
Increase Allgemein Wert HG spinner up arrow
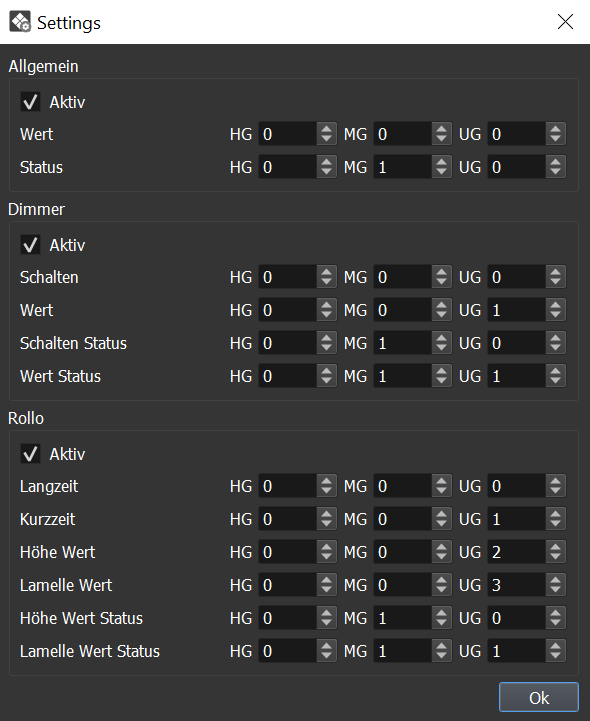(x=327, y=129)
